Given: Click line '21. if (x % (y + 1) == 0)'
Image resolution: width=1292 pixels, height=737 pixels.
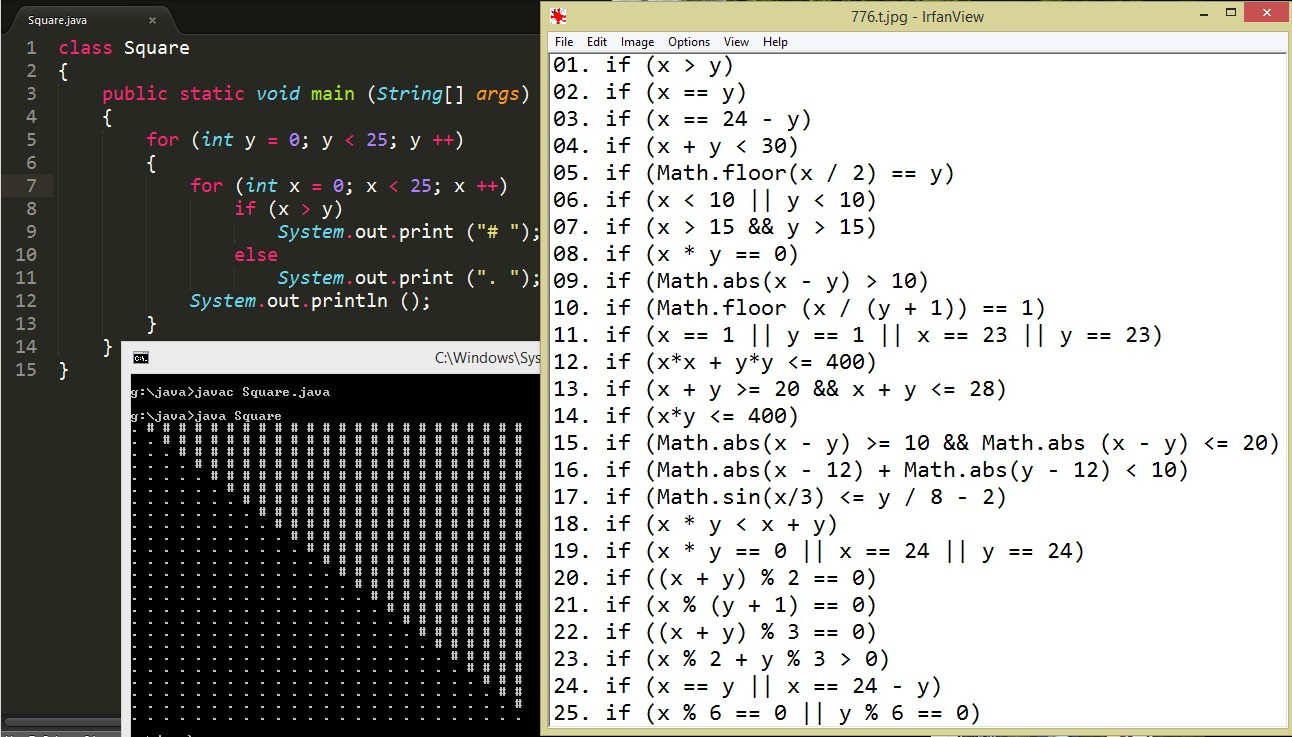Looking at the screenshot, I should click(715, 605).
